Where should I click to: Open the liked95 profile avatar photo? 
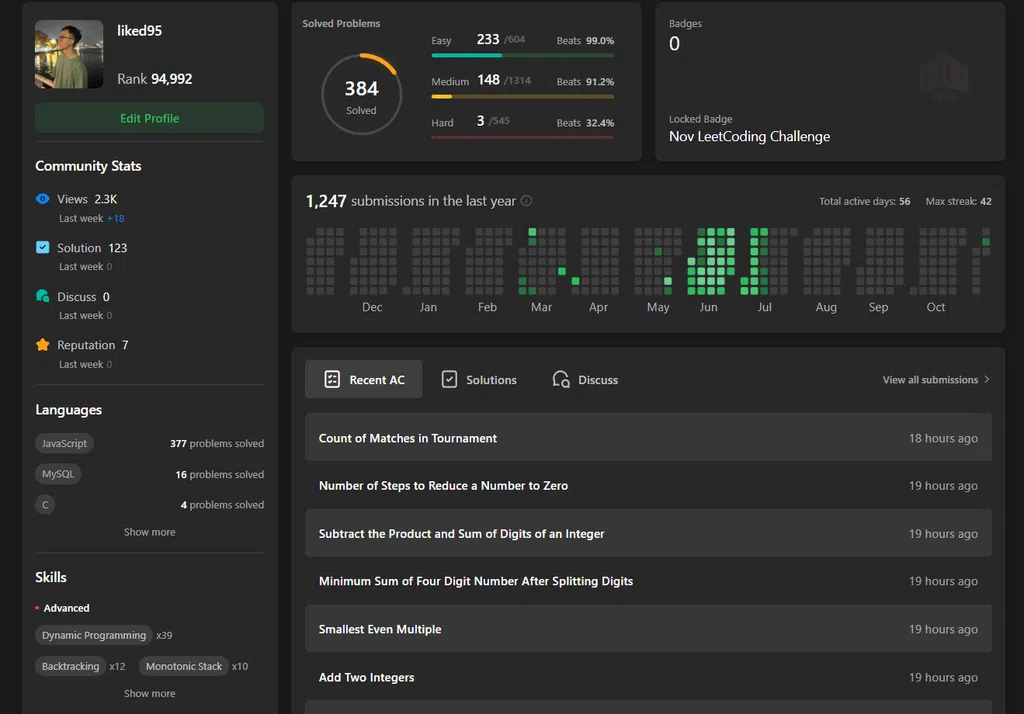[69, 54]
